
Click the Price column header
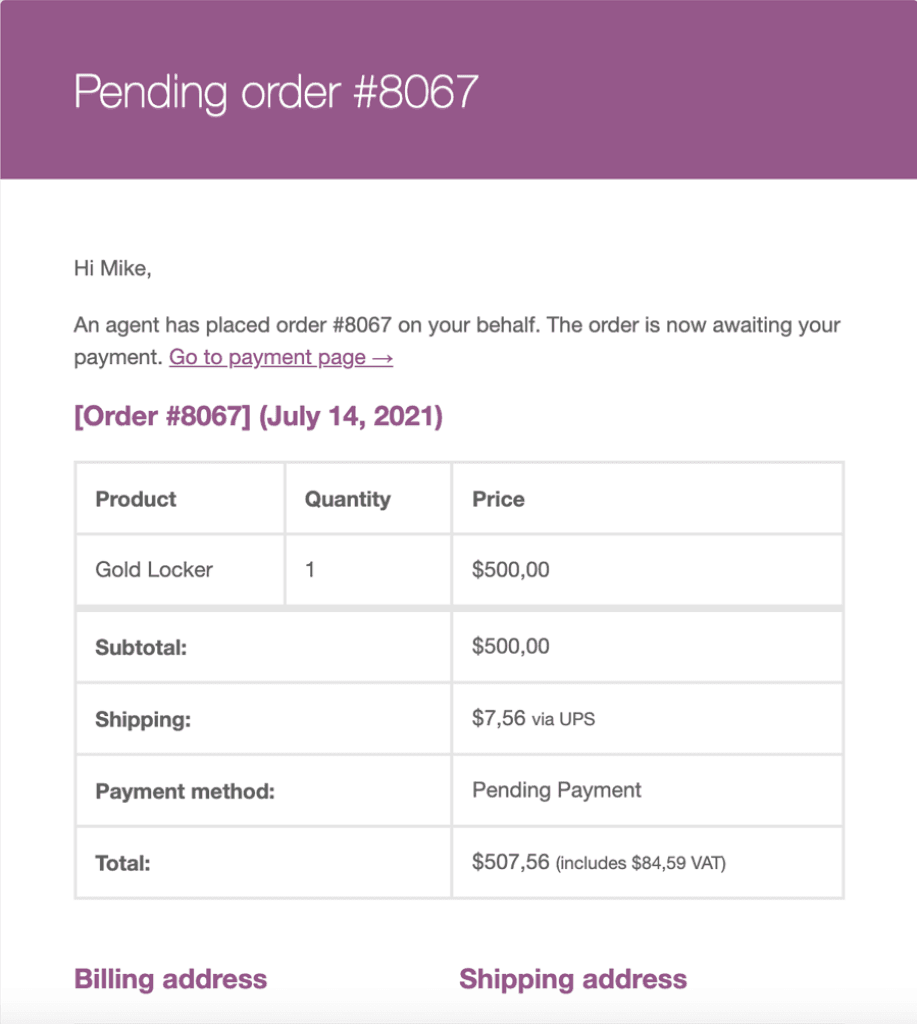click(498, 499)
